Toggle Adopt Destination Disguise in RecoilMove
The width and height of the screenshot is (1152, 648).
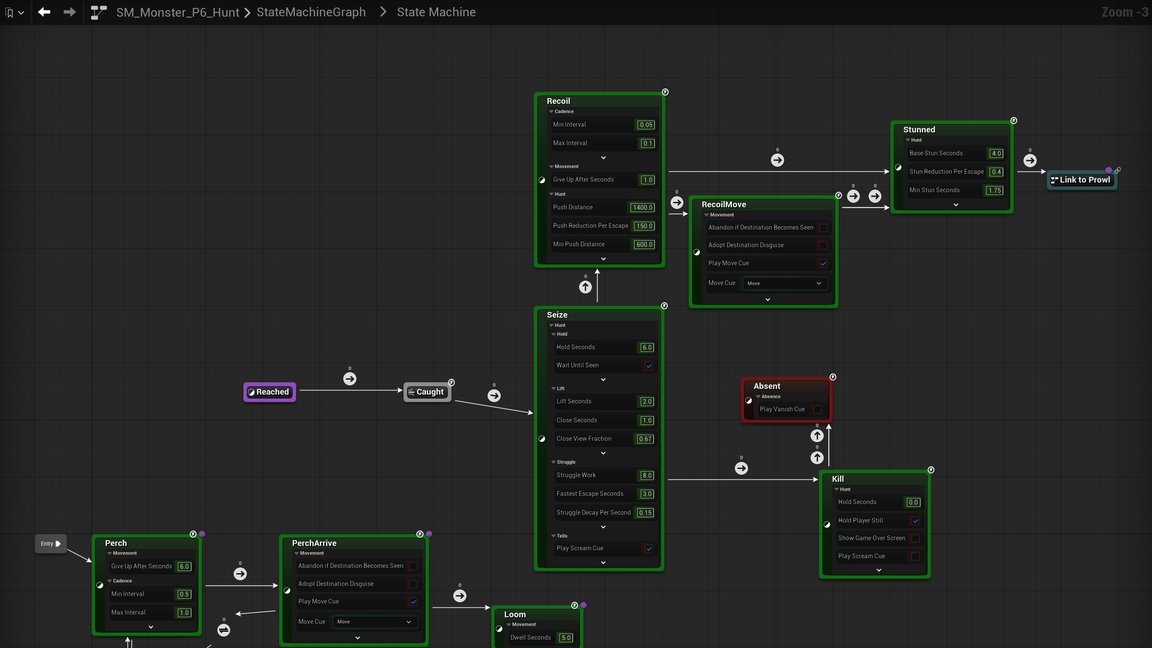[822, 245]
